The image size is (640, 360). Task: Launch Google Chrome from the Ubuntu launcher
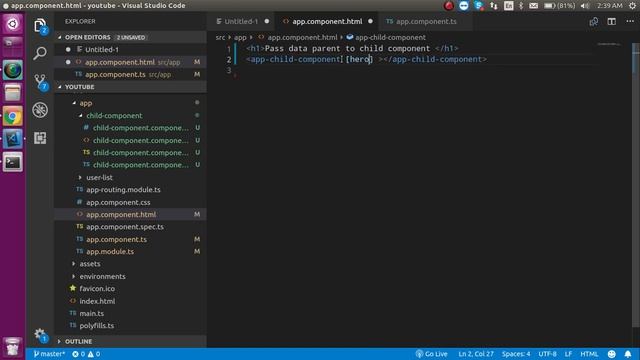pos(13,117)
